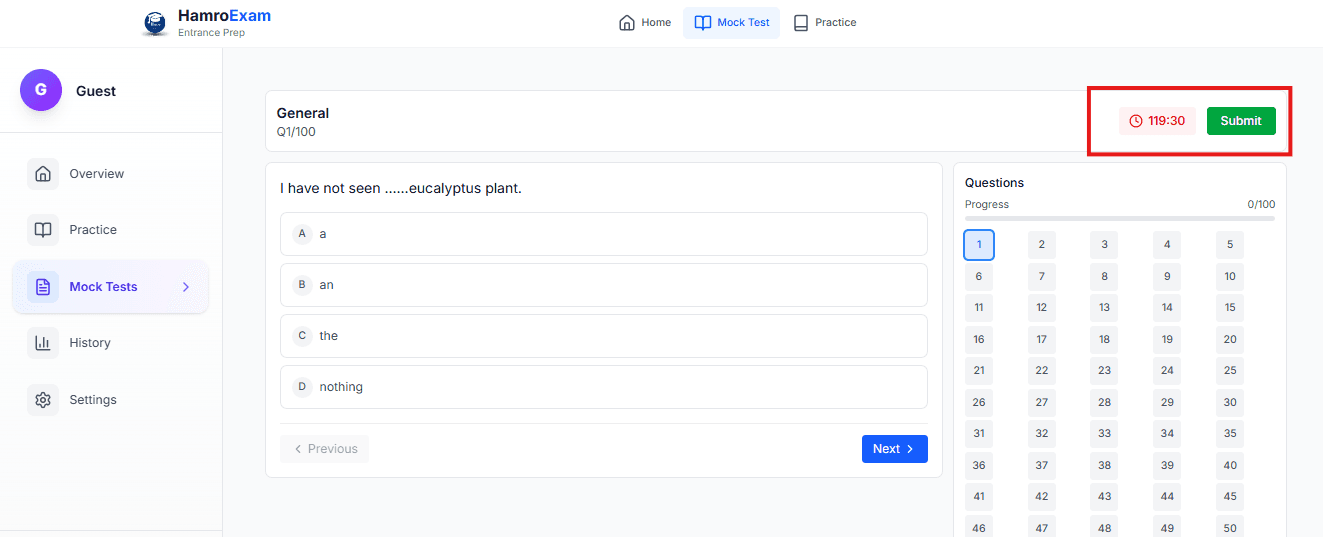The image size is (1323, 537).
Task: Jump to question 2 in grid
Action: pos(1042,245)
